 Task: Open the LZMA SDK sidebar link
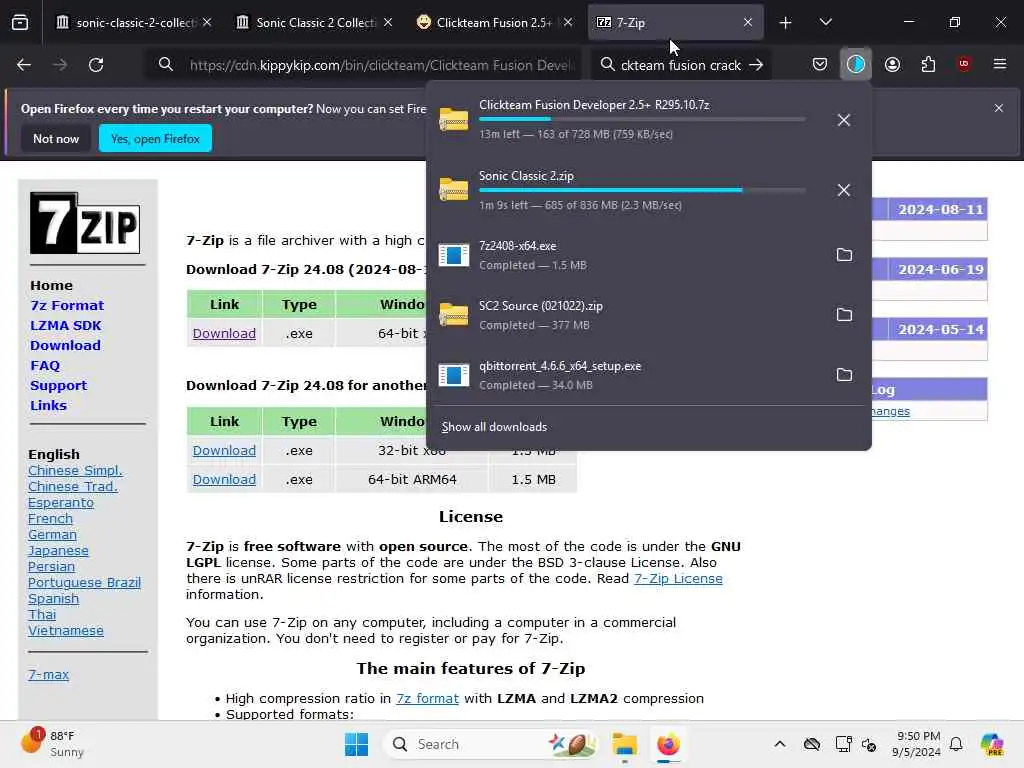[66, 325]
